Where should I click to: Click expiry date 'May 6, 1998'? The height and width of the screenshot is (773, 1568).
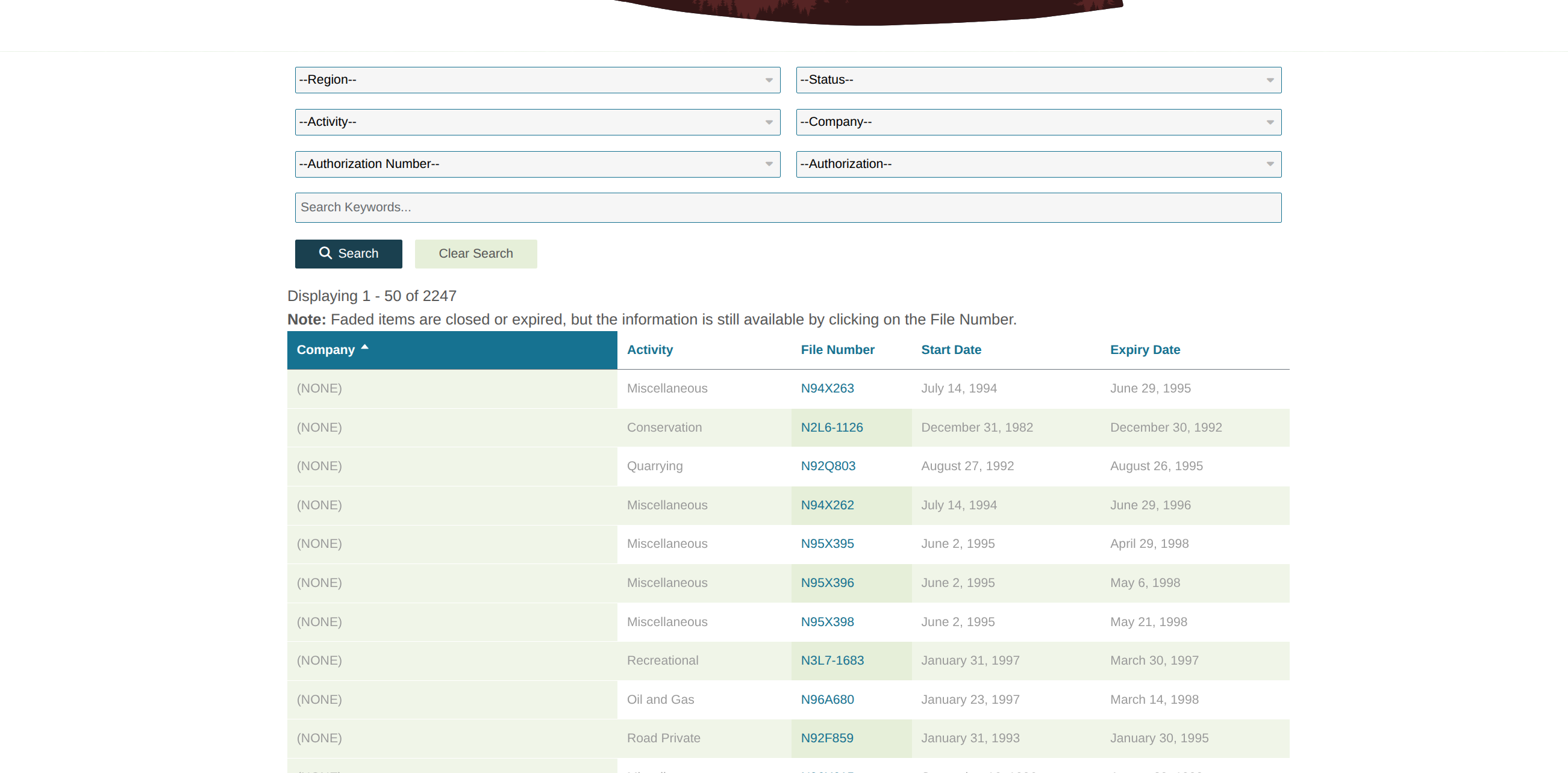(x=1145, y=583)
